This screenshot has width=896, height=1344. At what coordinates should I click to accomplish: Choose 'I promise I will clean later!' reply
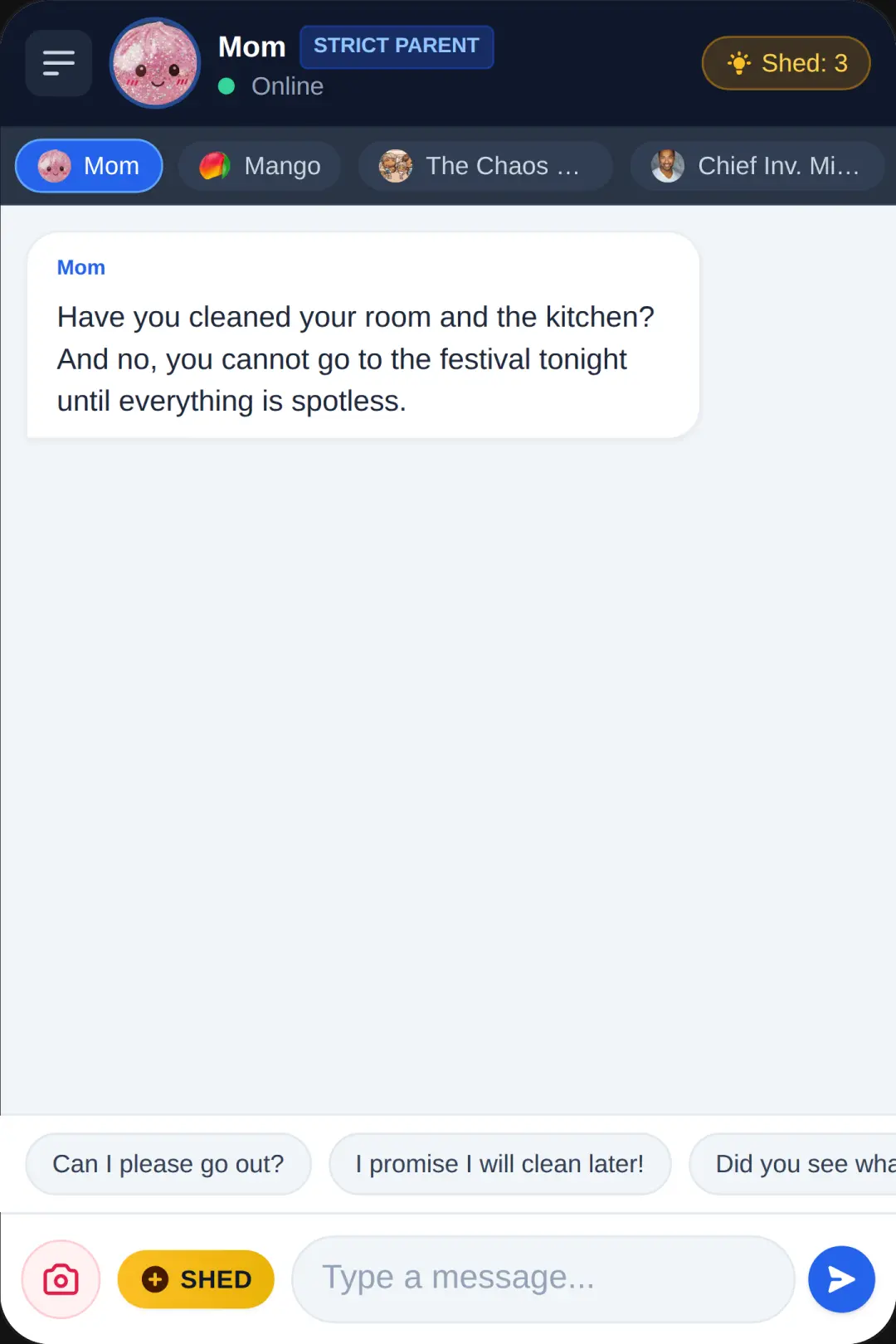499,1164
